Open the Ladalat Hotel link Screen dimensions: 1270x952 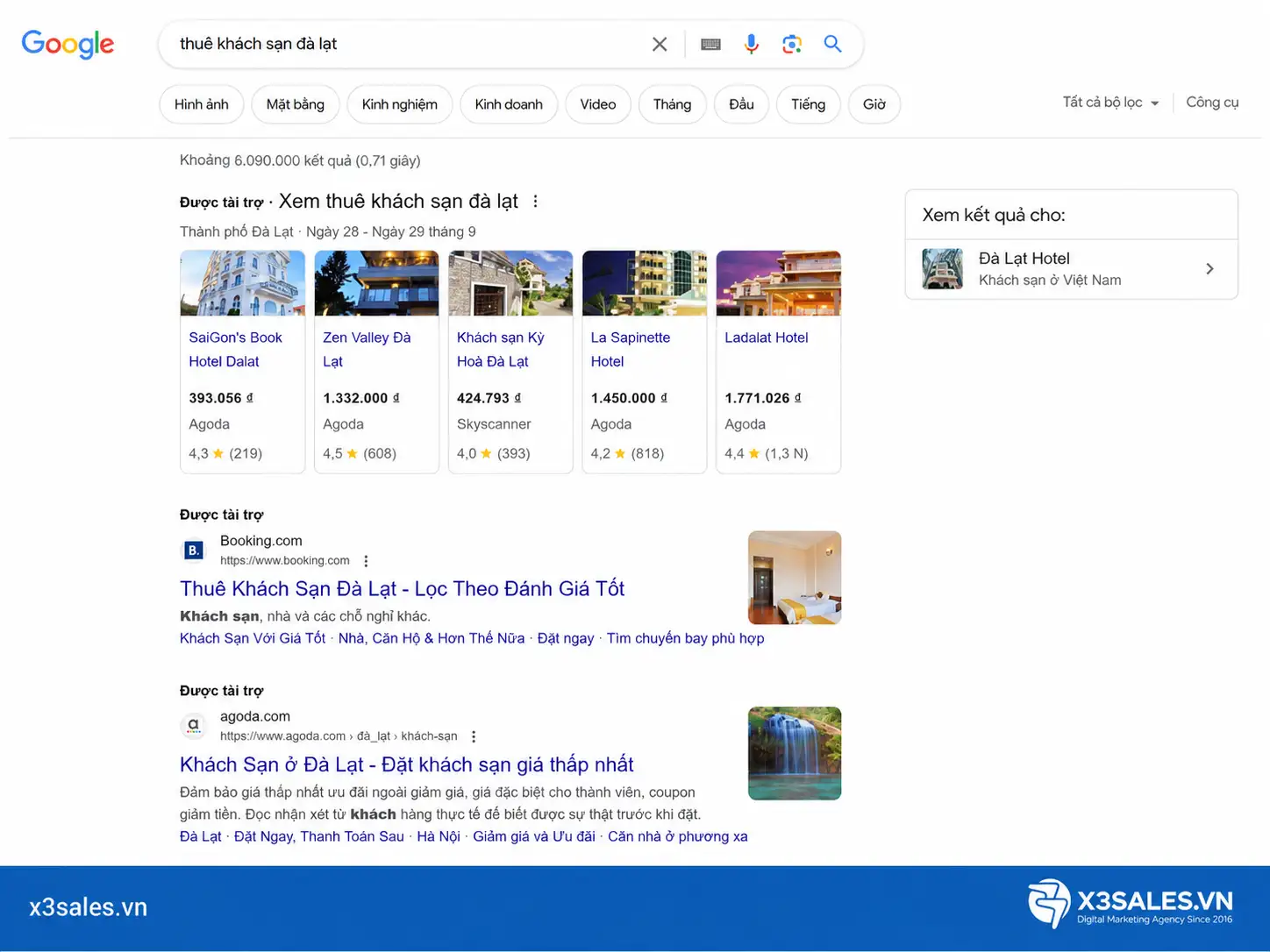point(767,337)
